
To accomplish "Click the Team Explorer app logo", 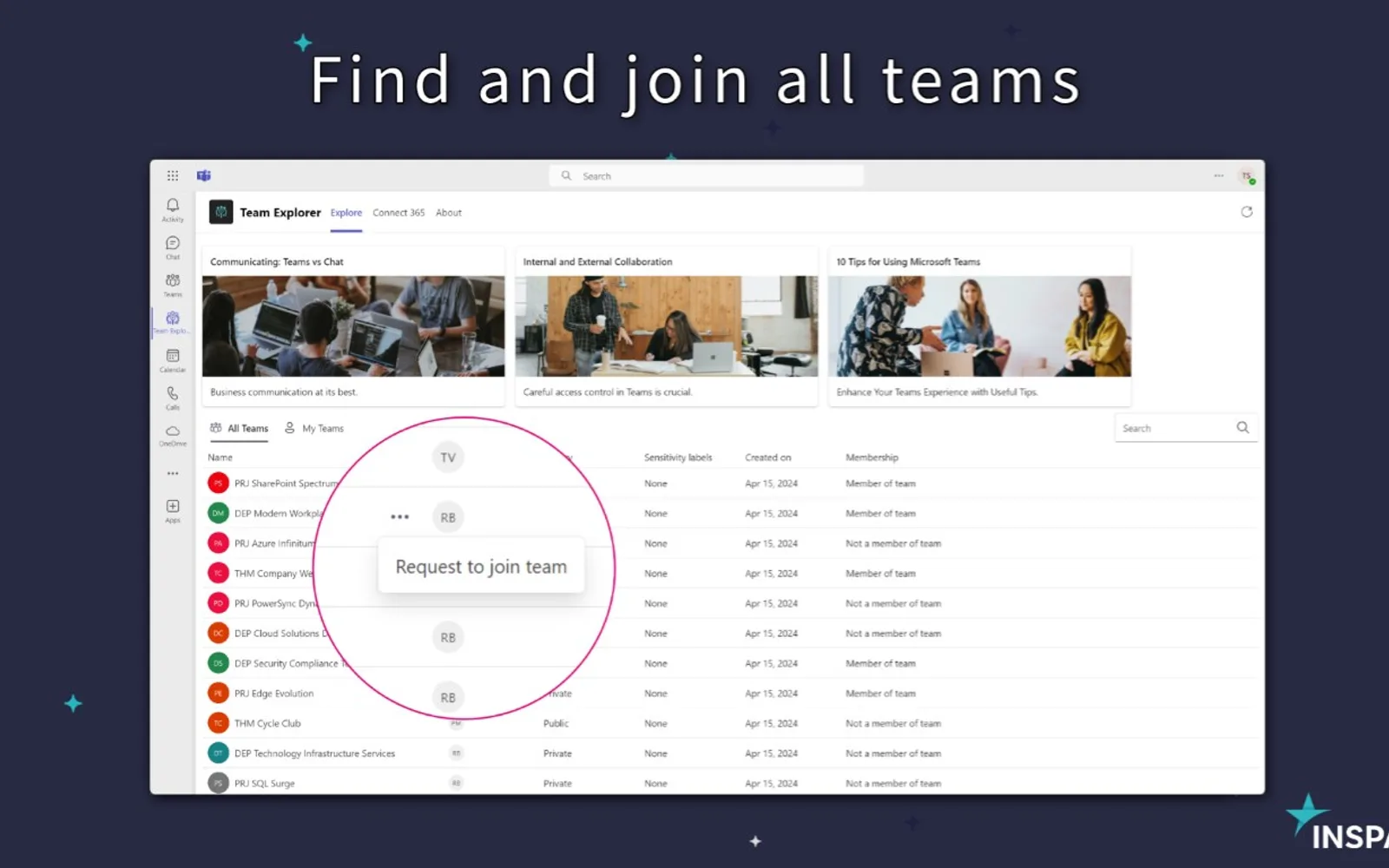I will (221, 212).
